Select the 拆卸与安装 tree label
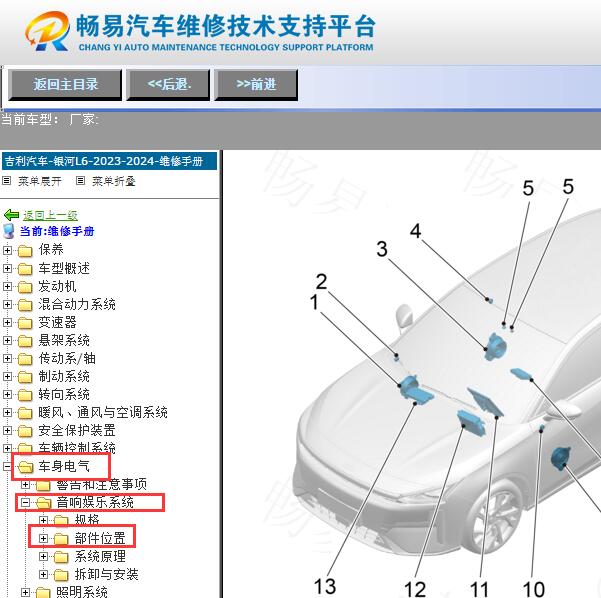 pos(107,574)
